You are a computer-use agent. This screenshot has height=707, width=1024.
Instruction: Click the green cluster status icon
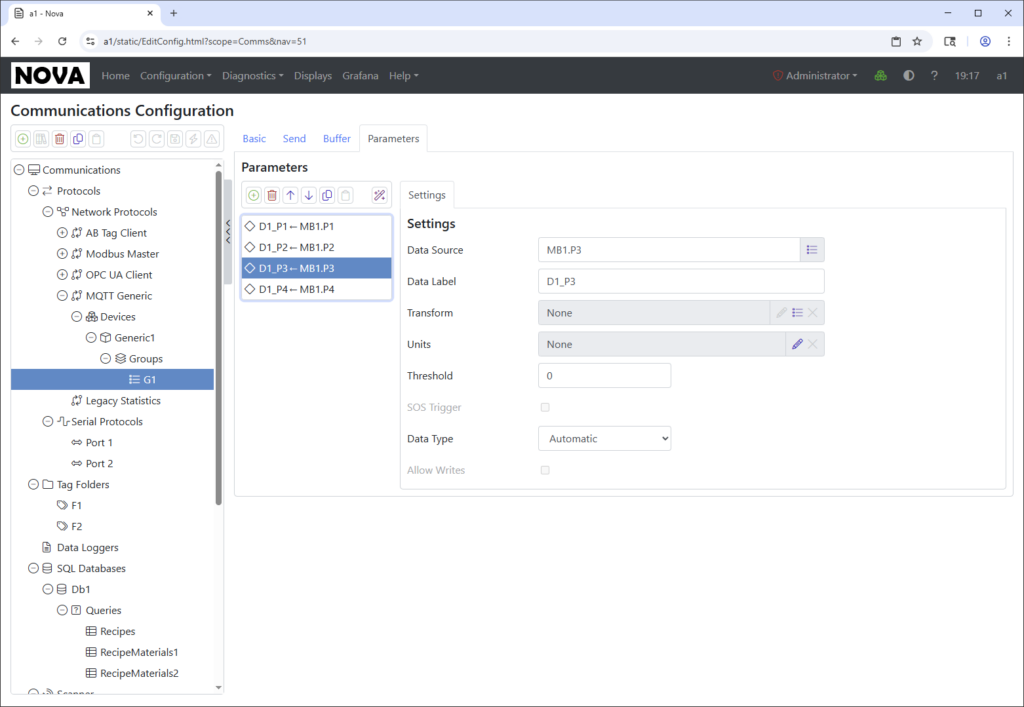(x=880, y=76)
